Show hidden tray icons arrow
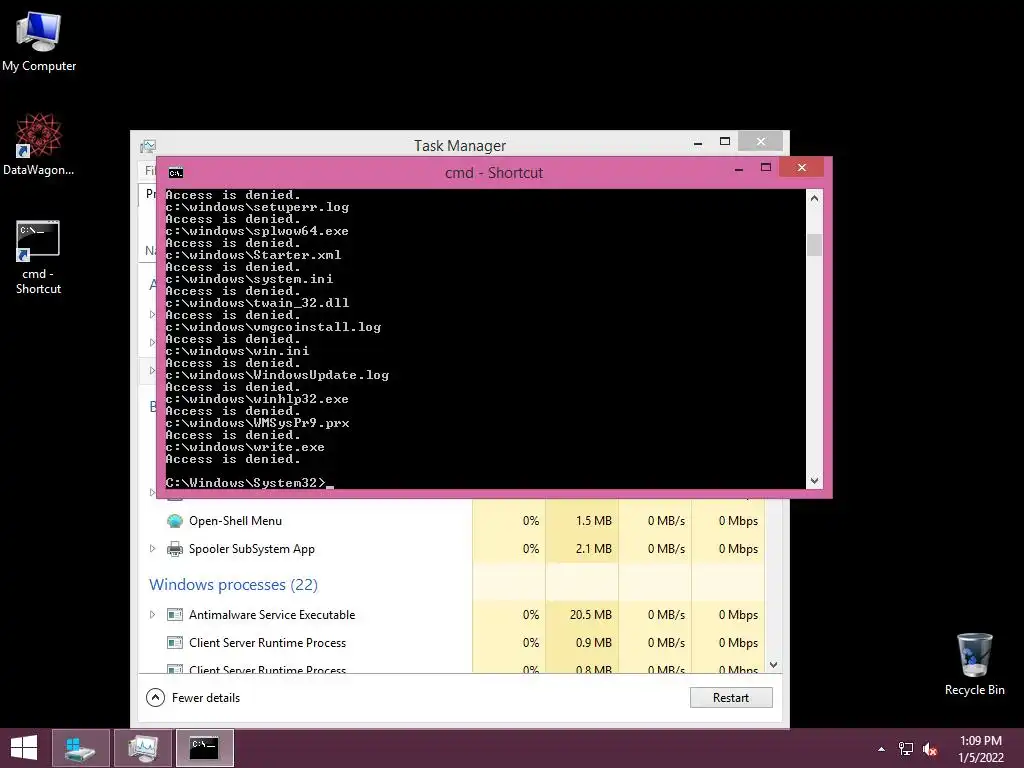1024x768 pixels. [881, 749]
